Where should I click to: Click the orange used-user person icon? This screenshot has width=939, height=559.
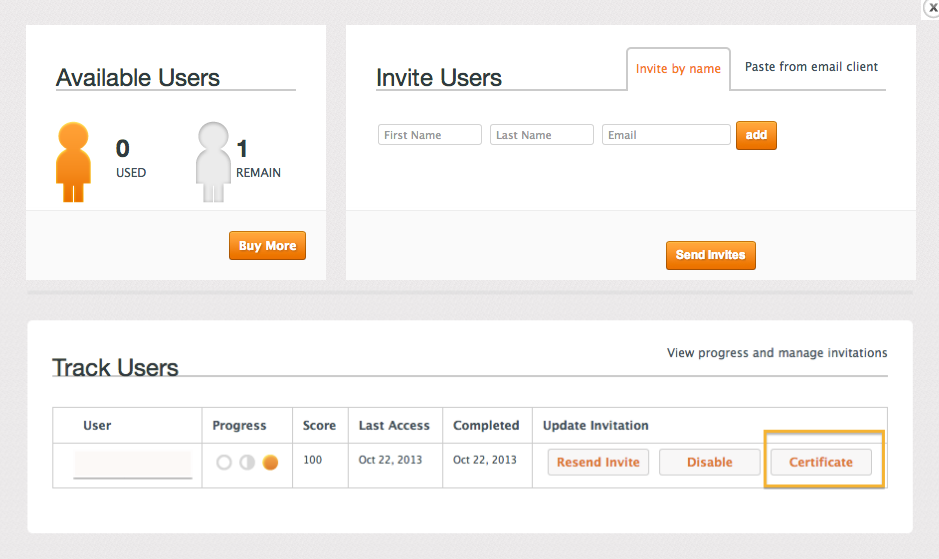tap(74, 162)
